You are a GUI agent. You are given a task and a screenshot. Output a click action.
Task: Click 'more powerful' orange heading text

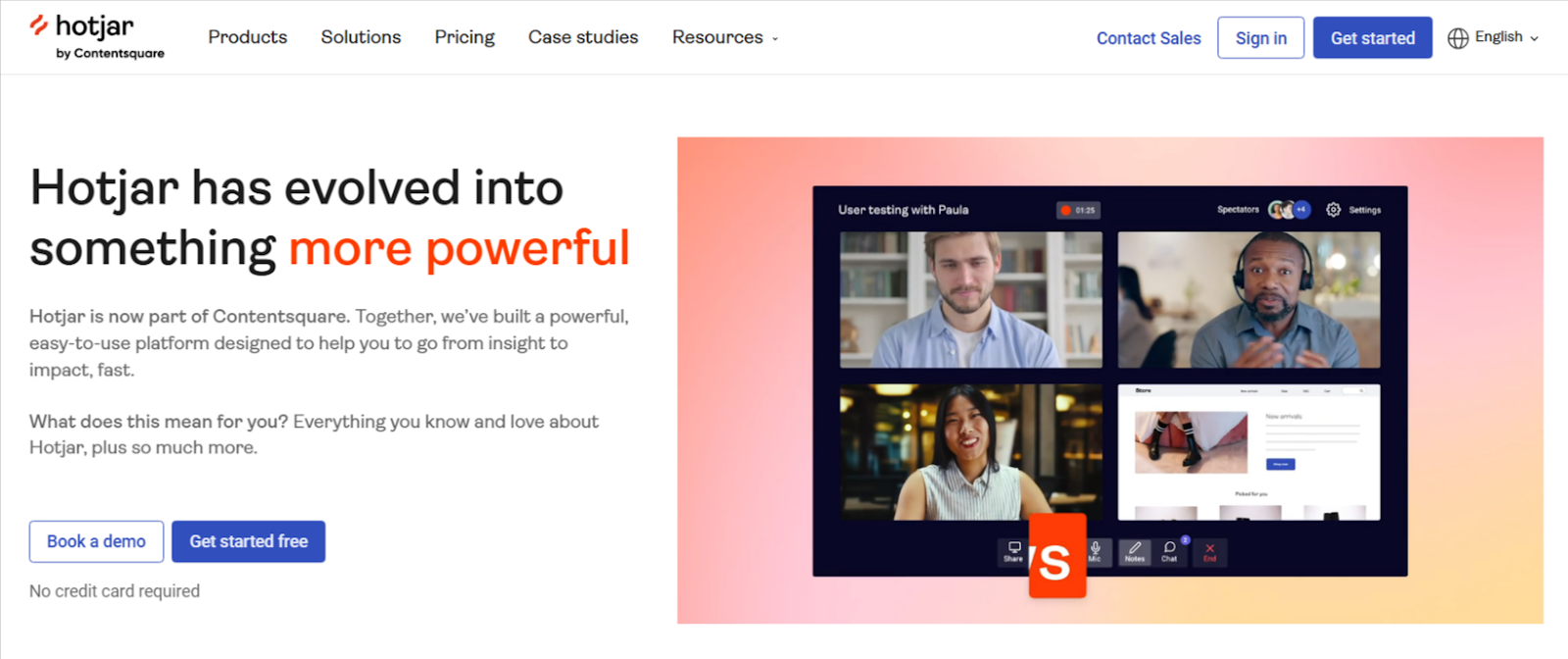click(x=460, y=248)
